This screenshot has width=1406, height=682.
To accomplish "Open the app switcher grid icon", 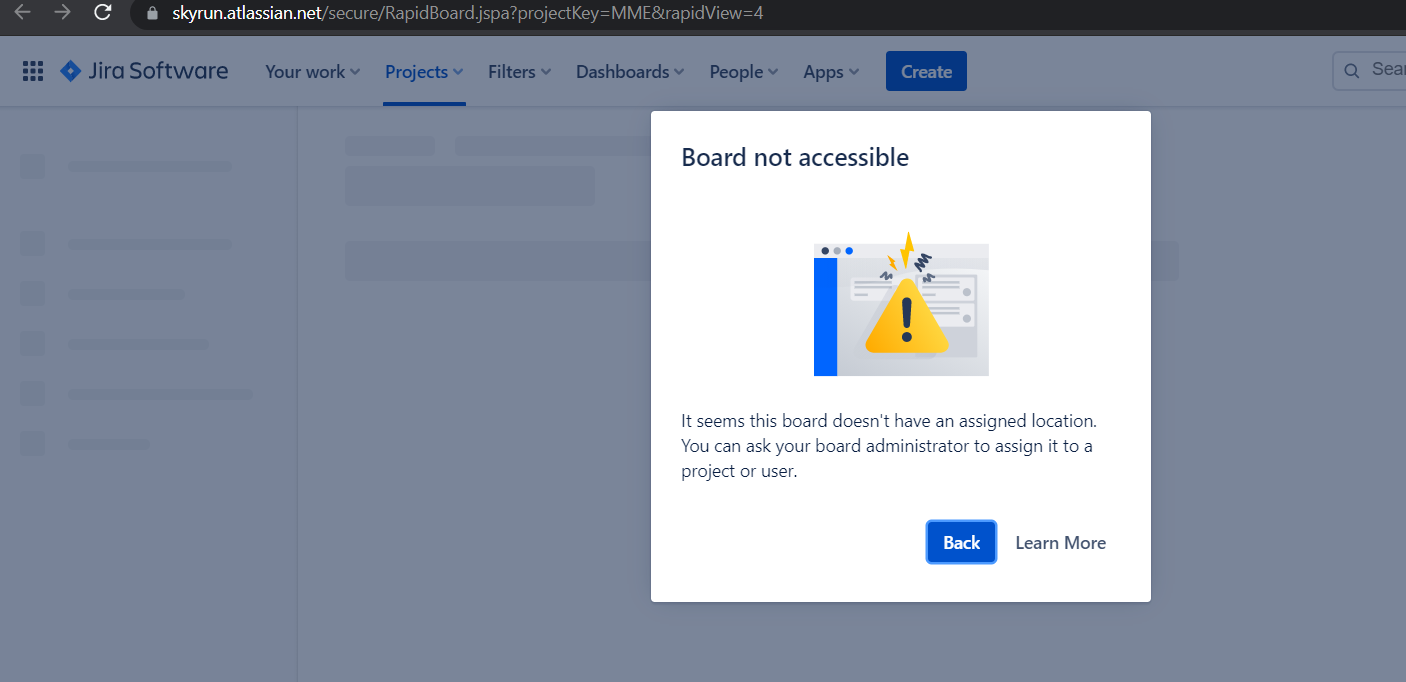I will 33,71.
